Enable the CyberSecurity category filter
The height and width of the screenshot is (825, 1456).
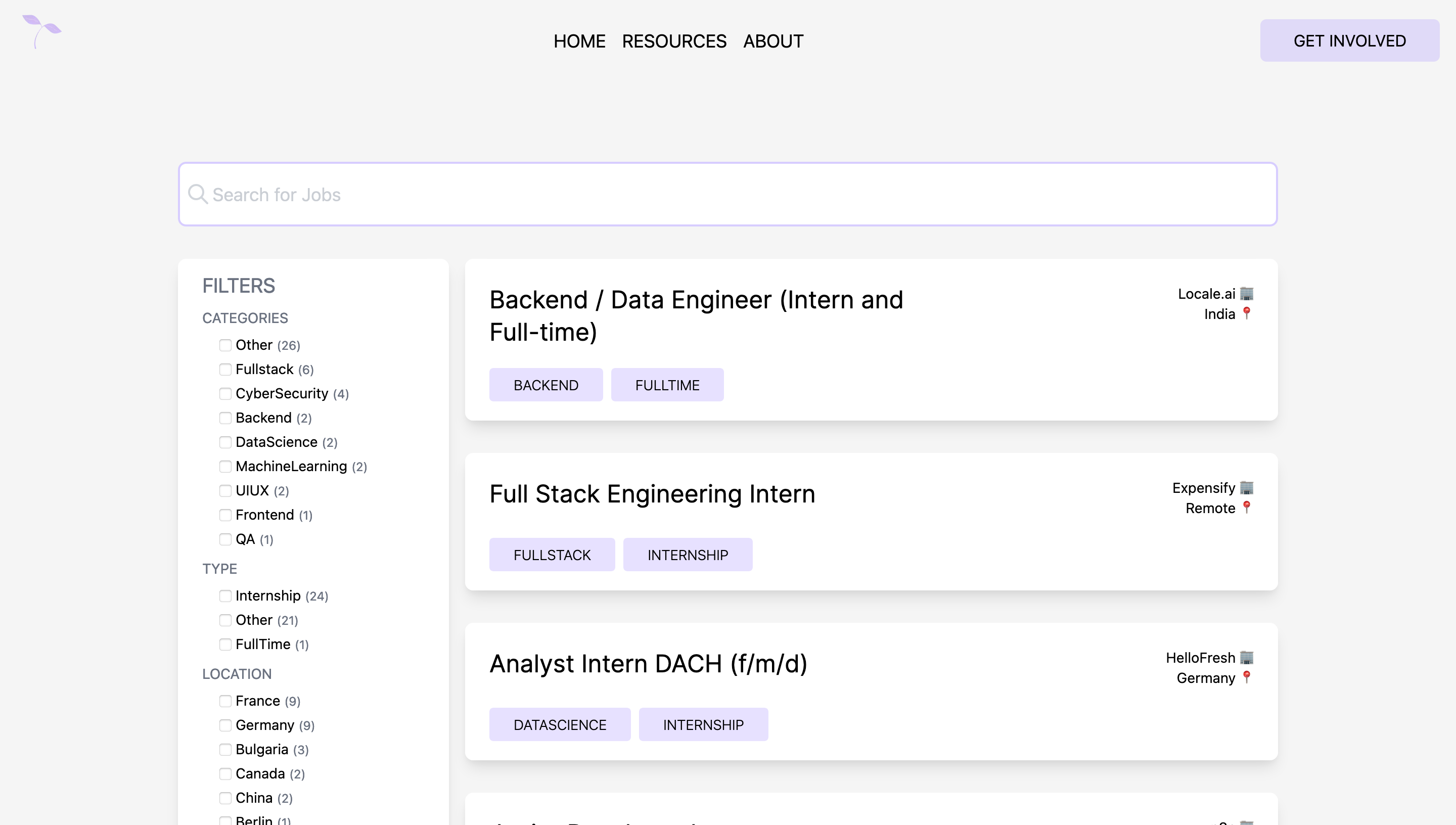tap(225, 393)
